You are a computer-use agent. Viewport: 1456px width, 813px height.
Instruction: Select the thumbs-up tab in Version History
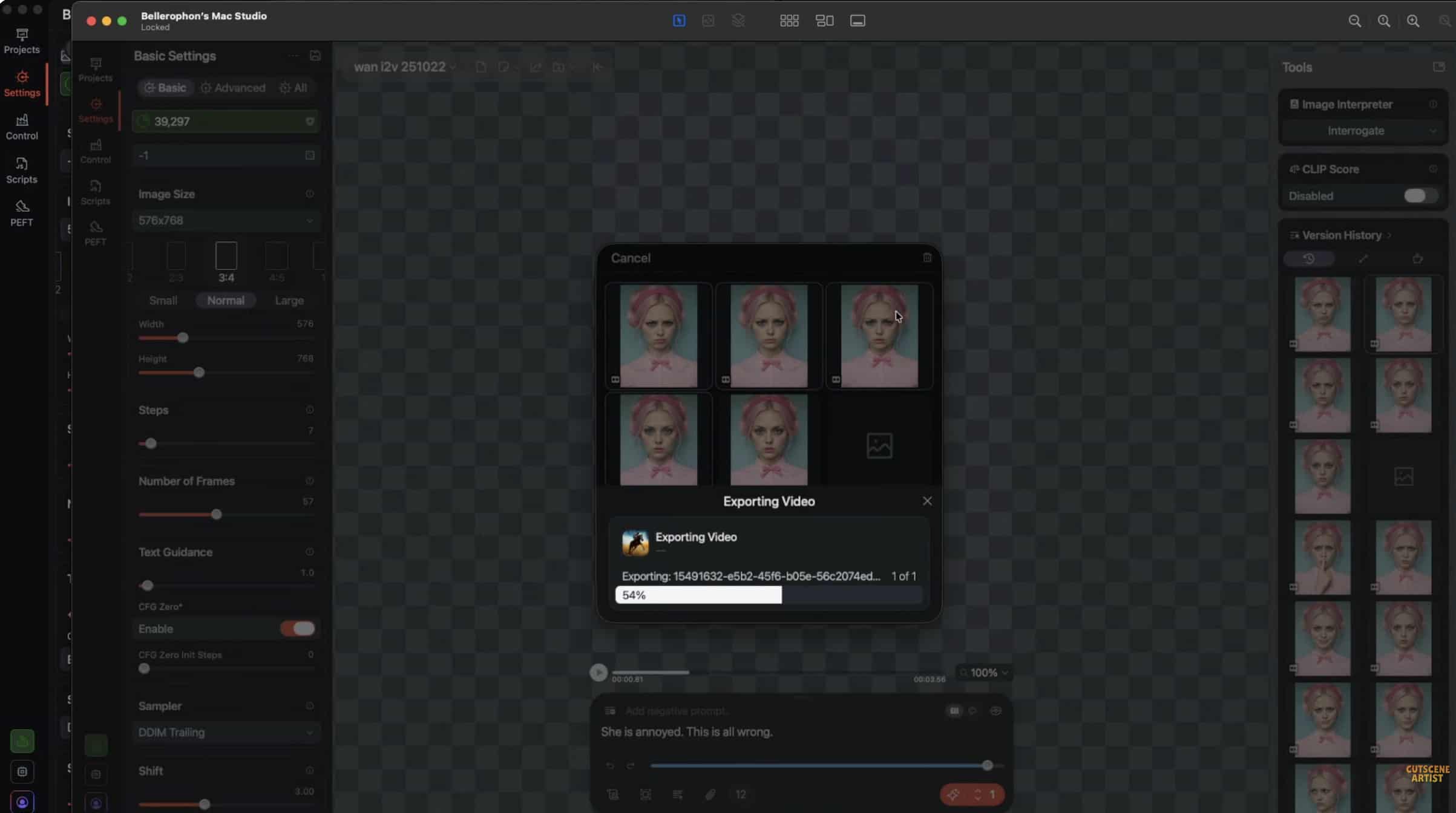tap(1417, 259)
